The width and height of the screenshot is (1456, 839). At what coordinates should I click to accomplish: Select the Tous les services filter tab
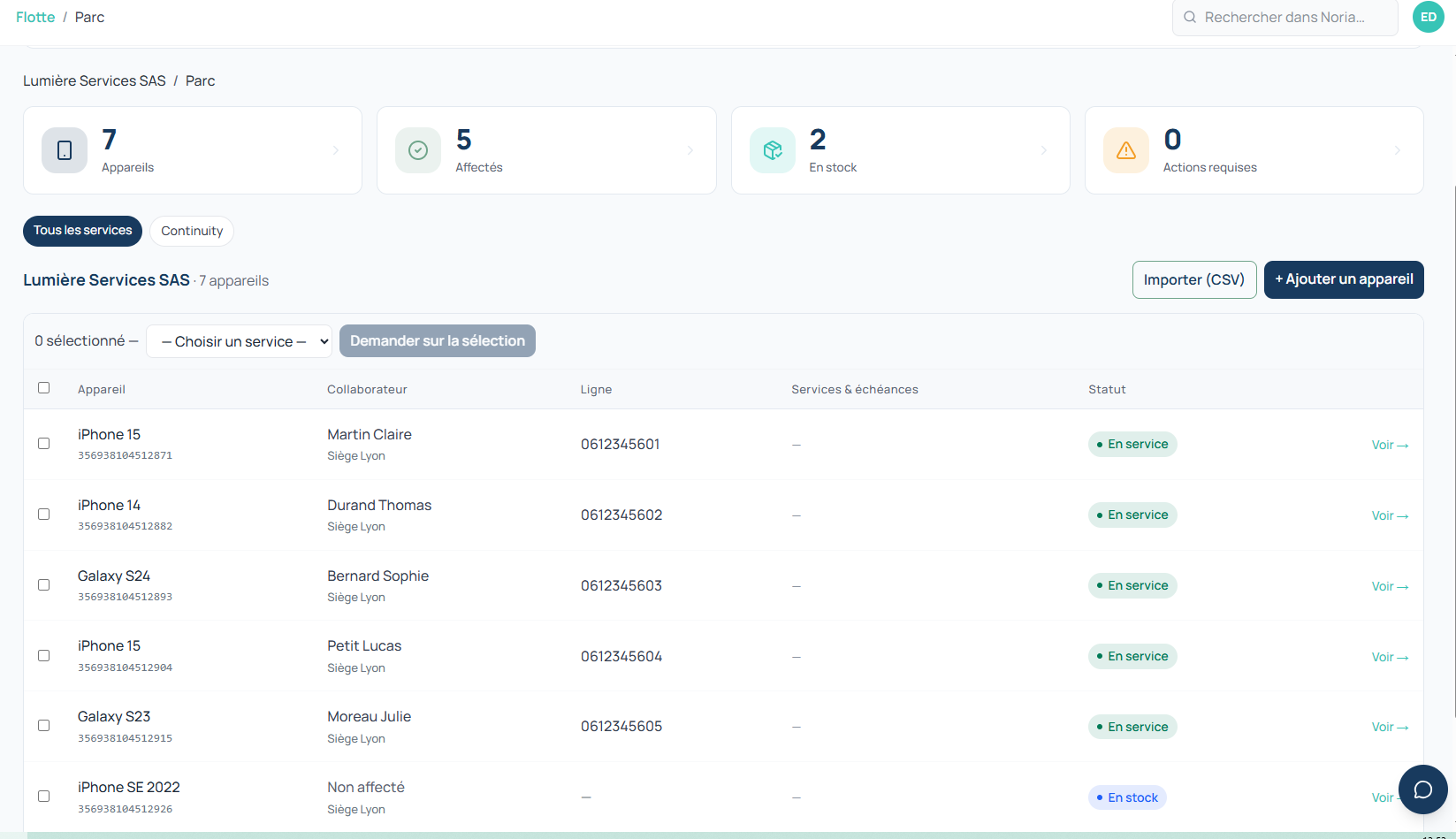click(x=82, y=231)
